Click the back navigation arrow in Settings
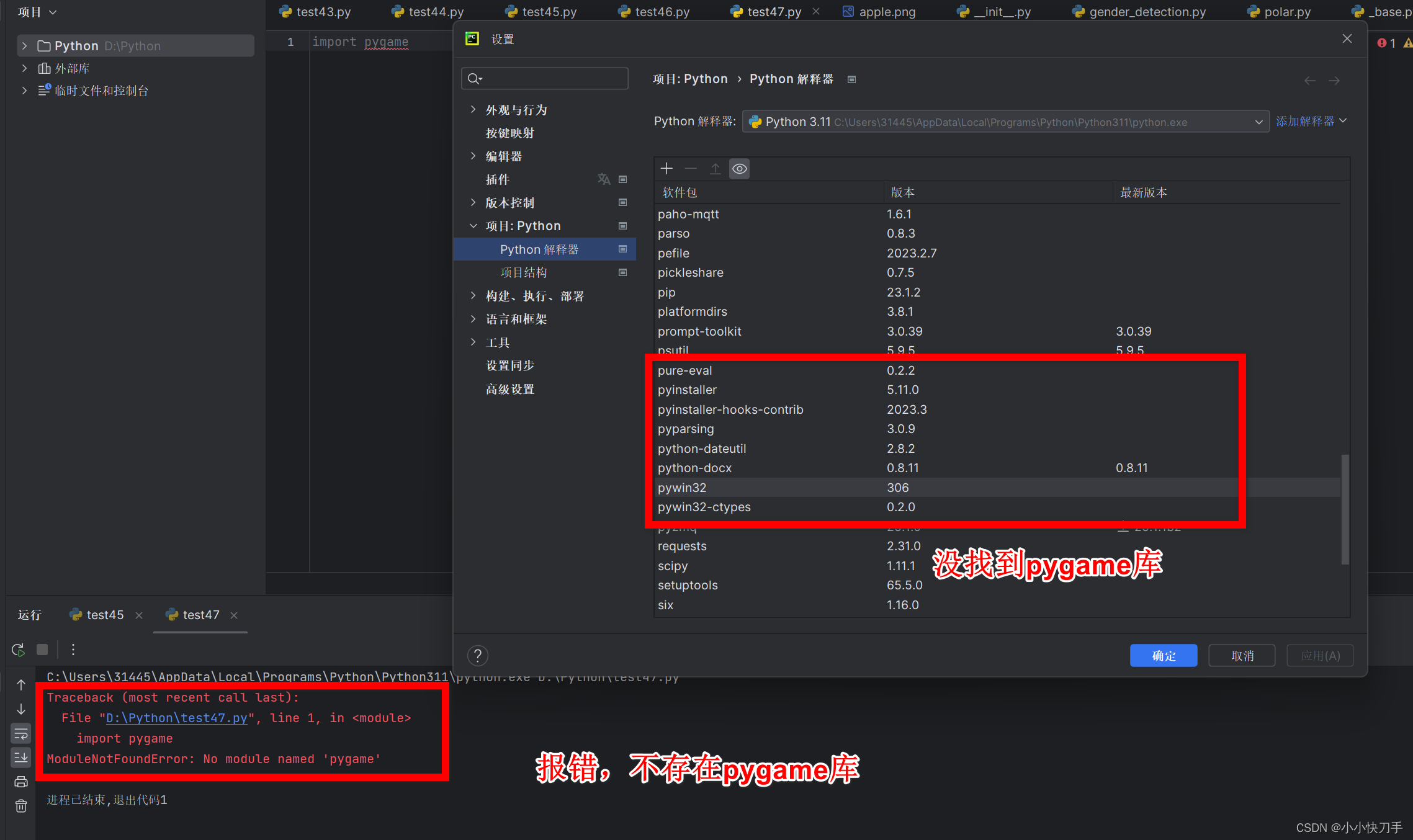The image size is (1413, 840). pos(1309,80)
